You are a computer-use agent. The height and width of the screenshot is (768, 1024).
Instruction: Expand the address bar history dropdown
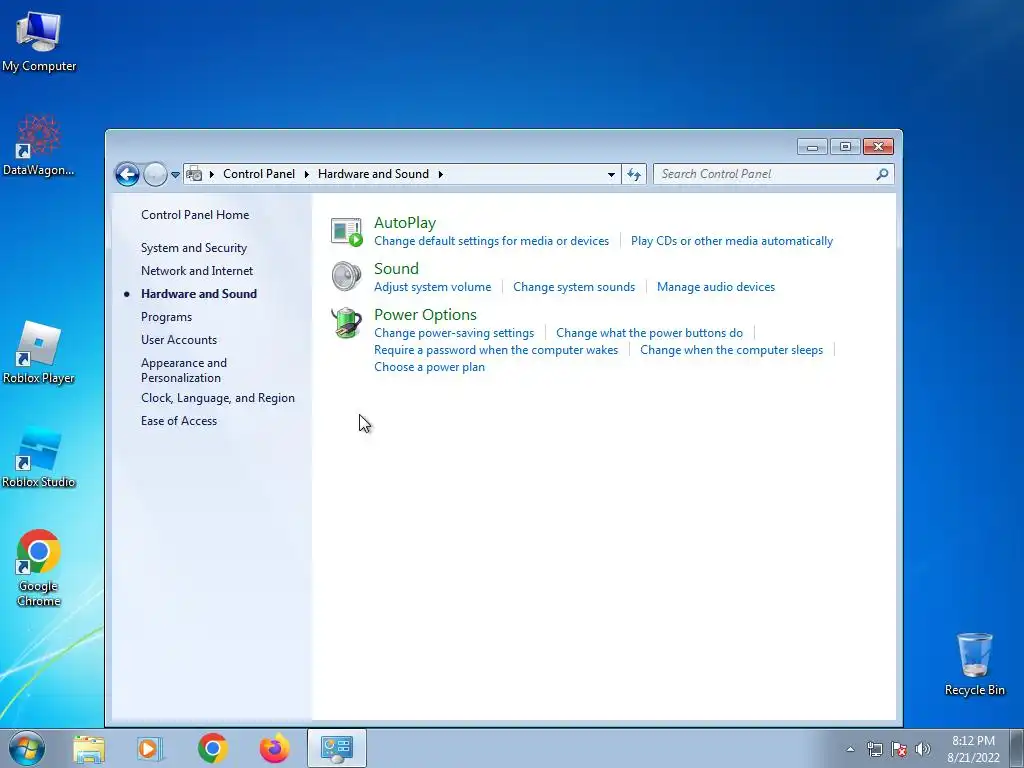tap(611, 174)
